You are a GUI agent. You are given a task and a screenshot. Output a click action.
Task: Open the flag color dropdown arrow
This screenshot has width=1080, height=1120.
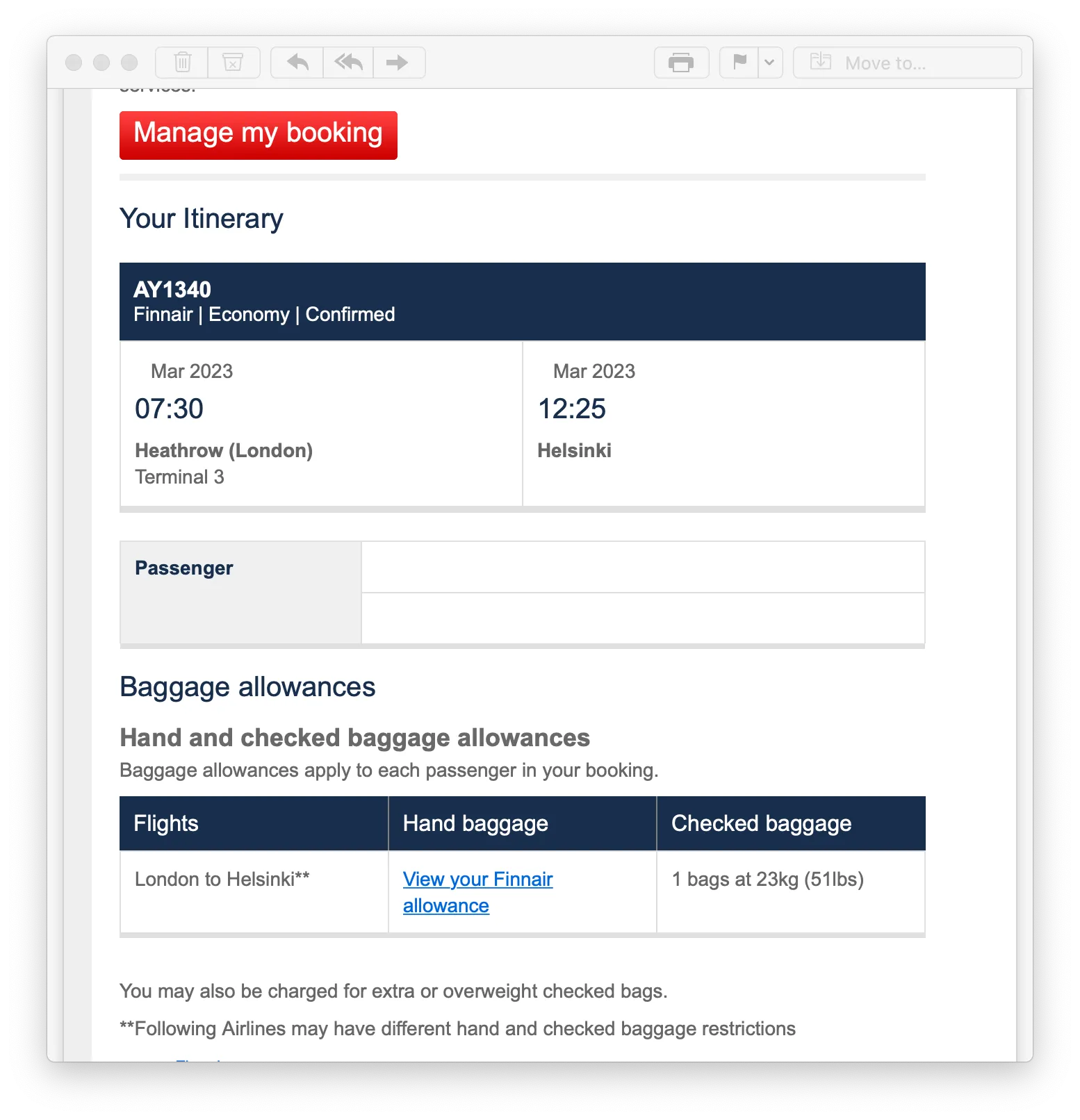[x=769, y=63]
